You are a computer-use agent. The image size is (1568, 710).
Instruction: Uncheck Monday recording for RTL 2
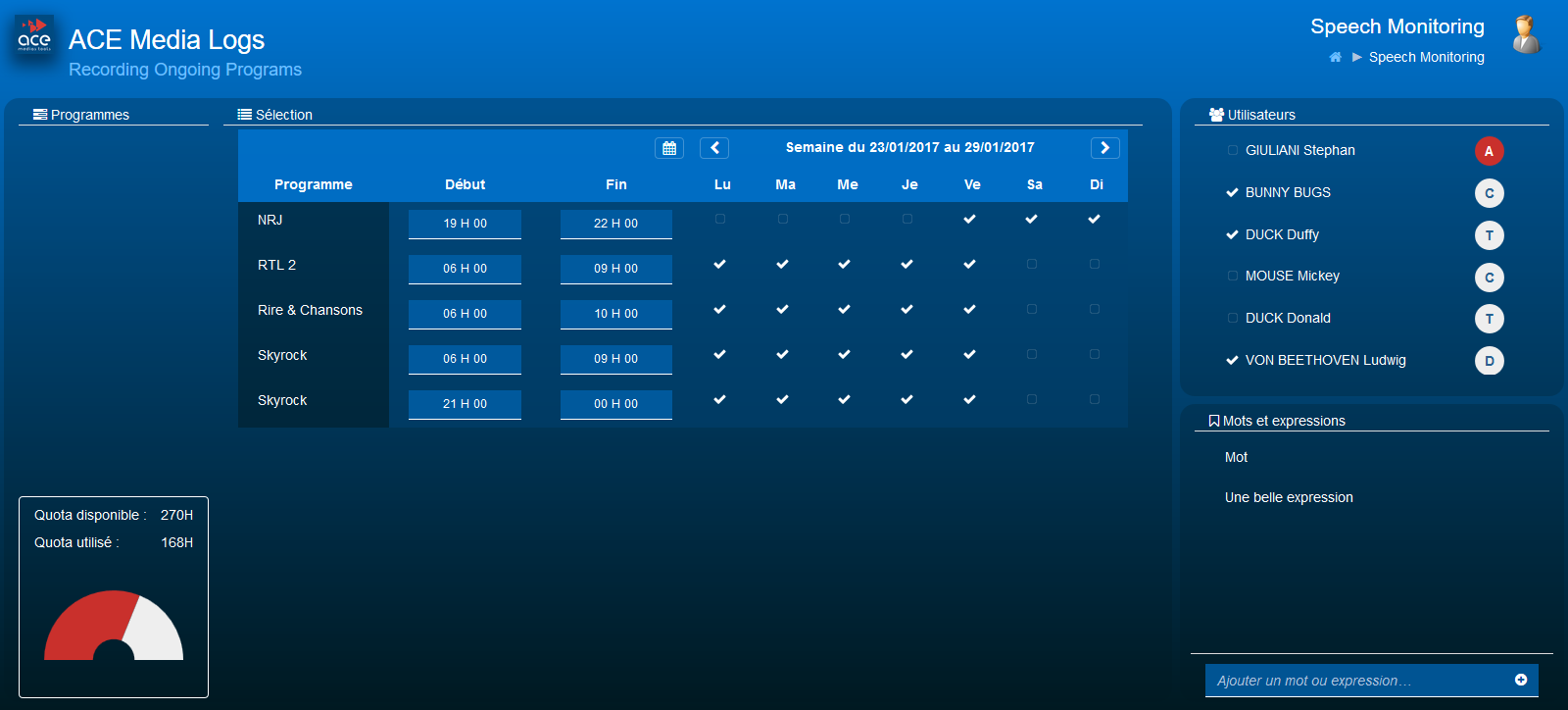click(720, 264)
